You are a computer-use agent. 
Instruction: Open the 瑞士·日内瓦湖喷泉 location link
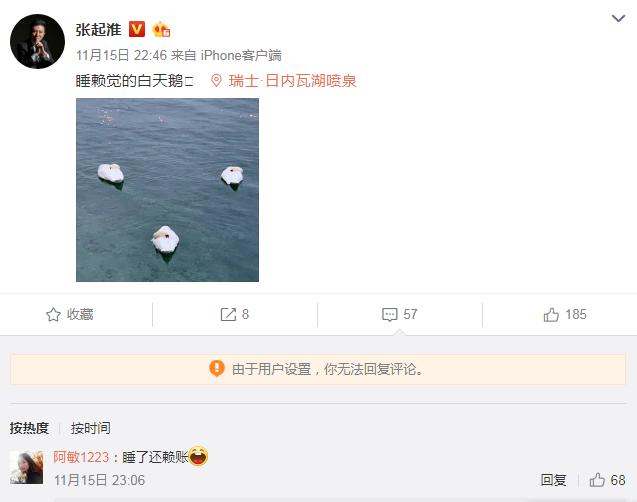pyautogui.click(x=292, y=81)
